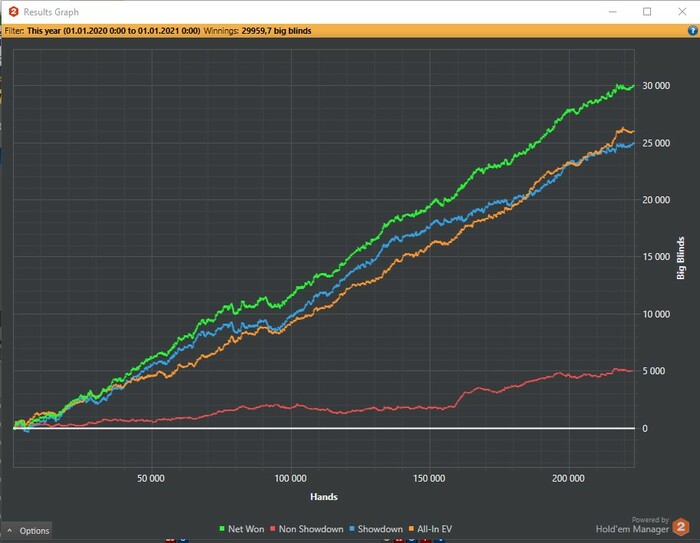
Task: Click the Winnings 29959,7 big blinds value
Action: click(276, 31)
